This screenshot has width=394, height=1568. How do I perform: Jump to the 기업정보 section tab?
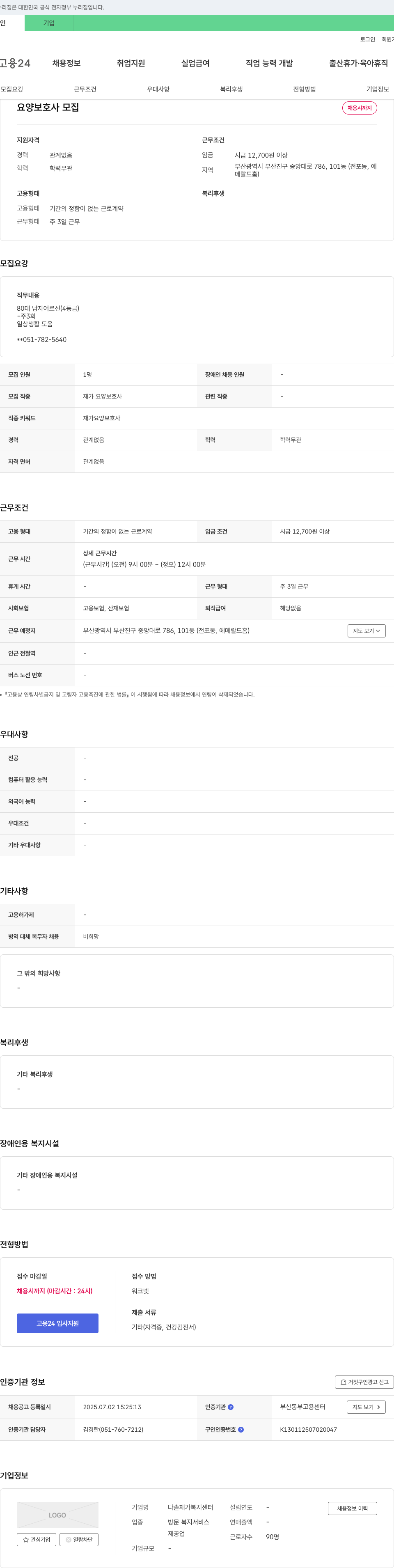[378, 89]
